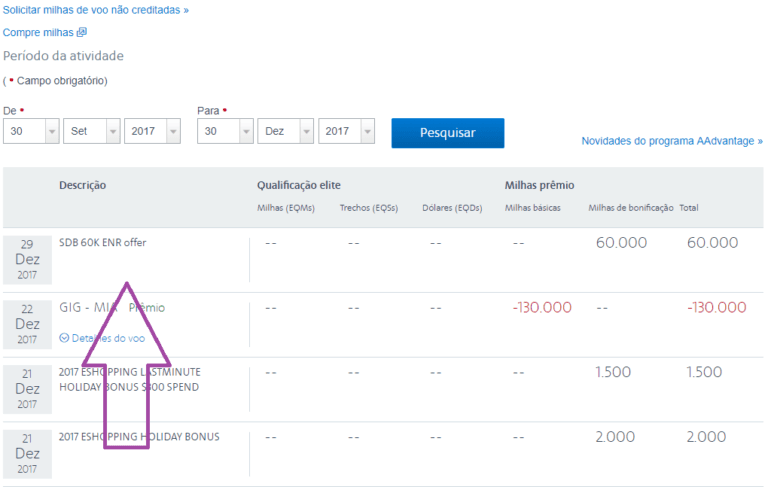Viewport: 768px width, 487px height.
Task: Click the Milhas prêmio column header
Action: click(x=540, y=185)
